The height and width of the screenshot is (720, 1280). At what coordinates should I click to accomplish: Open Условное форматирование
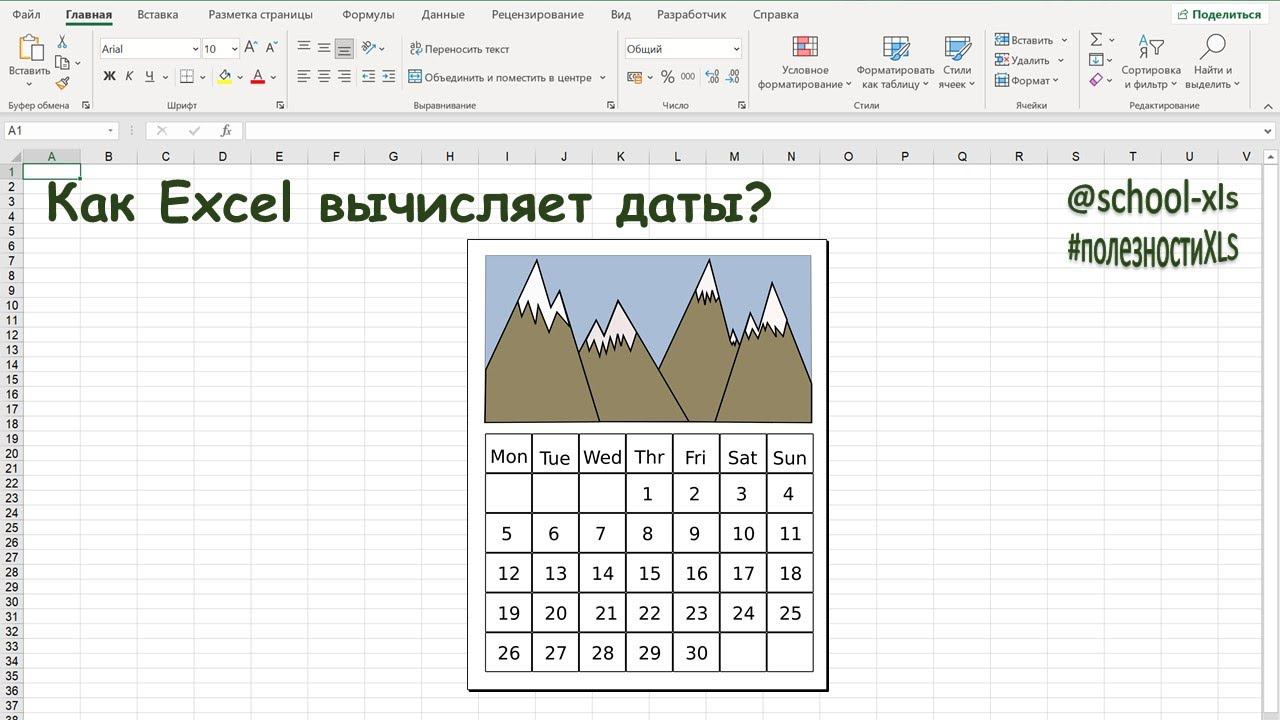[805, 62]
